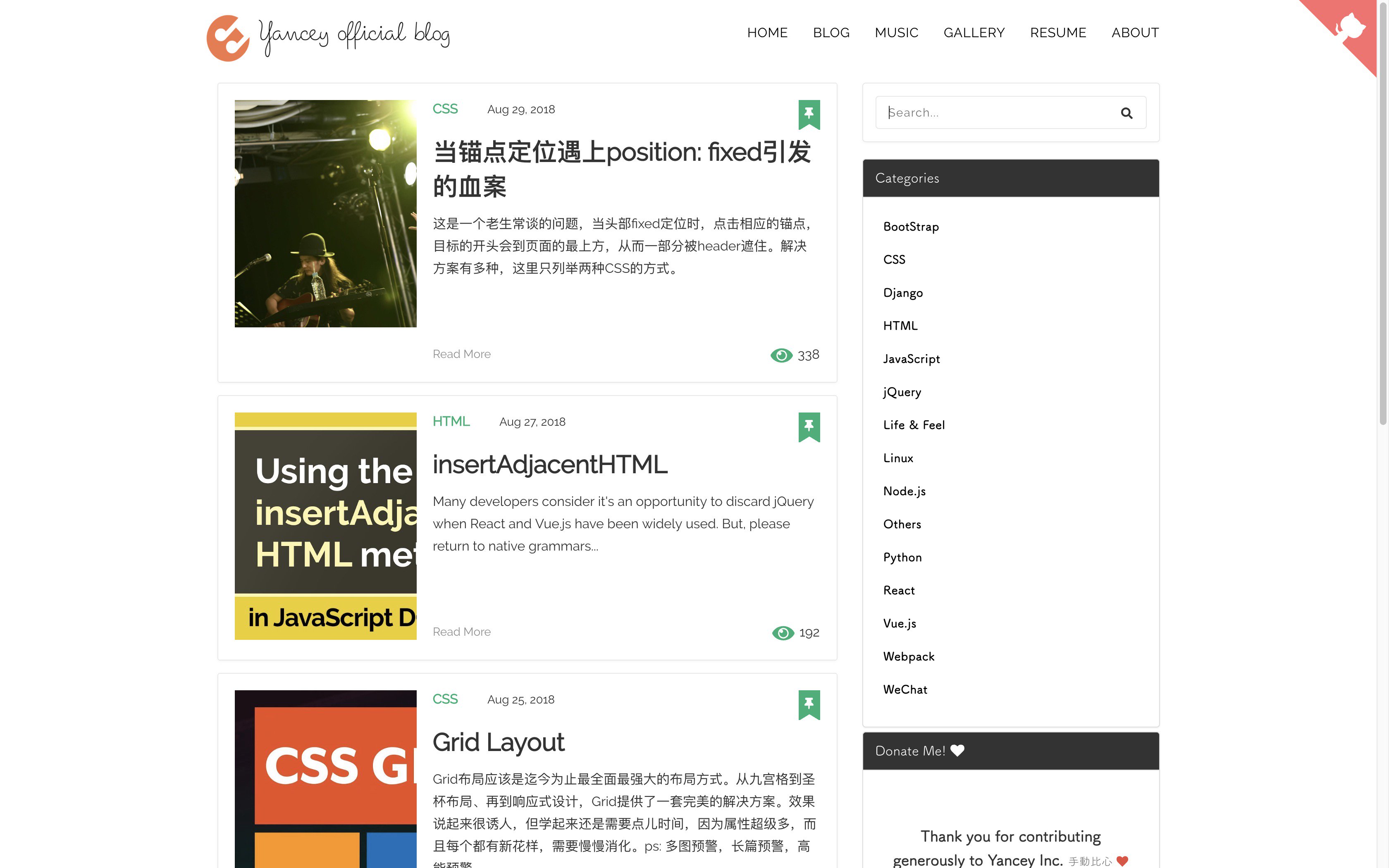Open the WeChat category
This screenshot has width=1389, height=868.
click(905, 689)
